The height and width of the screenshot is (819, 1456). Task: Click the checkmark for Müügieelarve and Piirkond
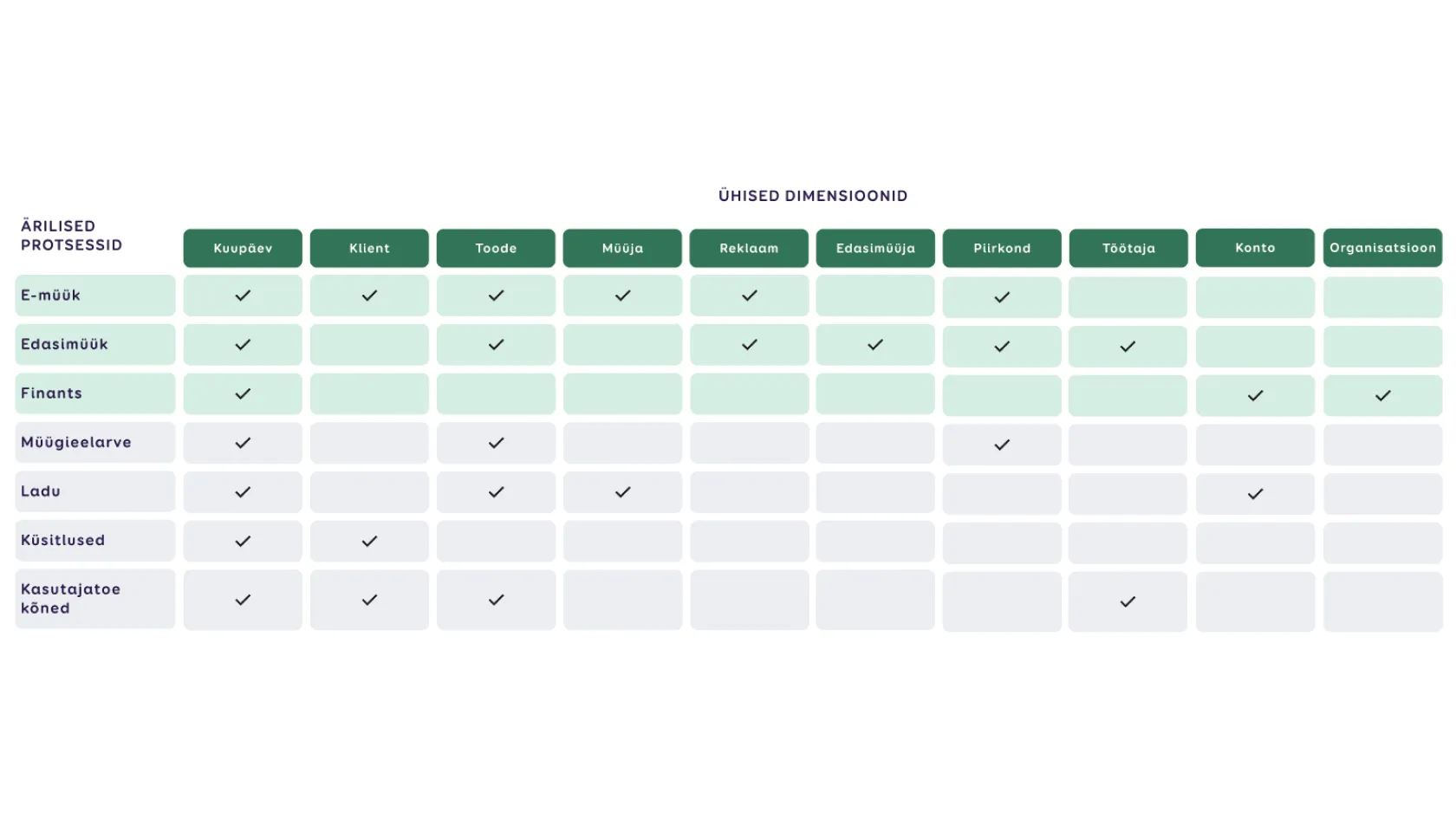click(1002, 445)
